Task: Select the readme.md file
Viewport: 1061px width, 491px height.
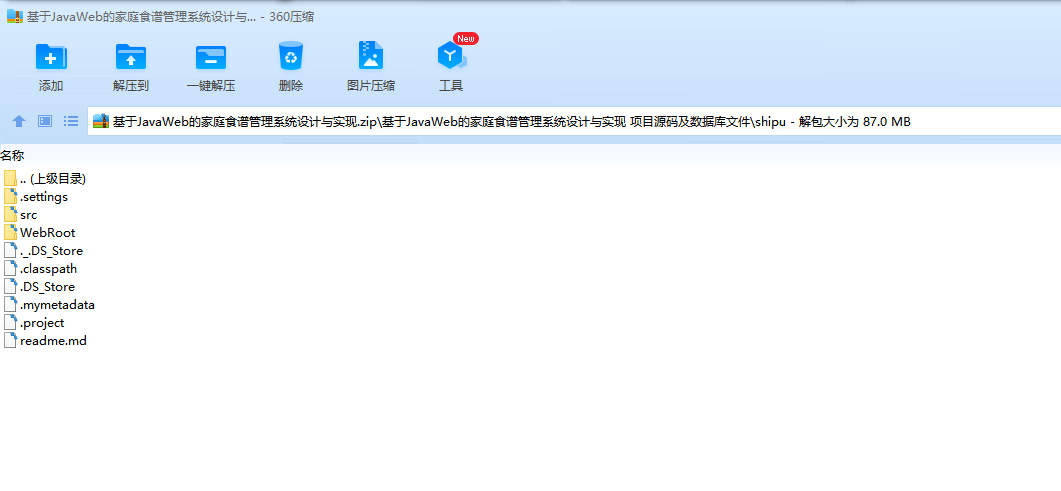Action: (45, 341)
